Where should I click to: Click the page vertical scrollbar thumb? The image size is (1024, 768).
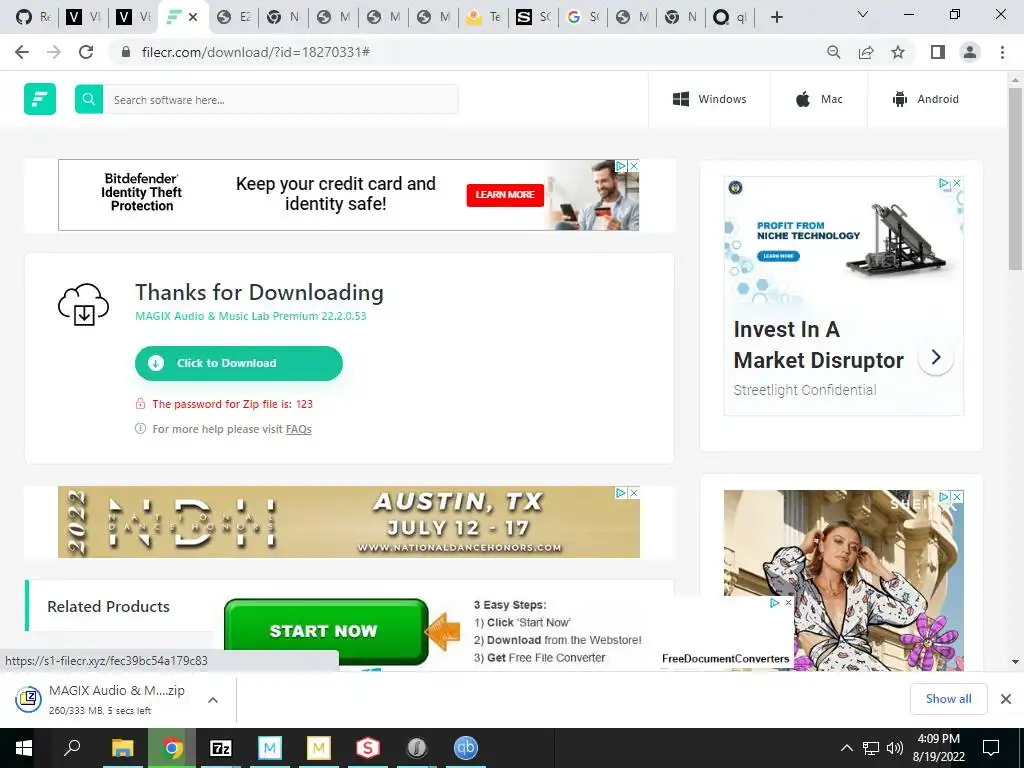tap(1015, 178)
